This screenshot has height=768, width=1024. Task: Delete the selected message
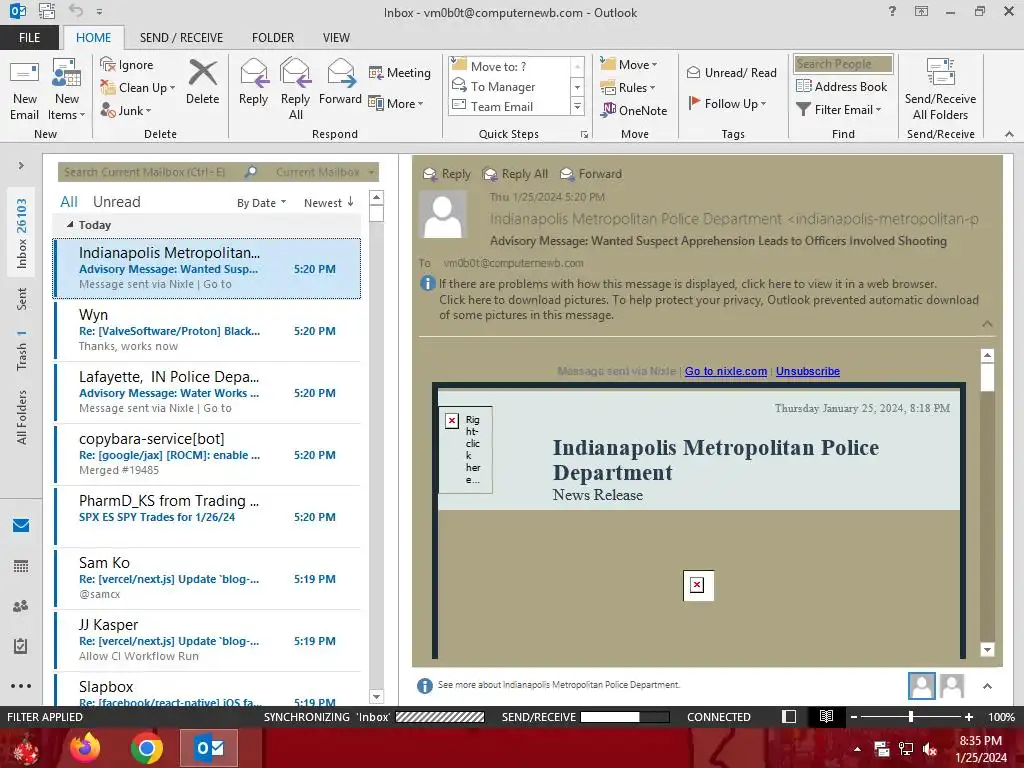(202, 82)
